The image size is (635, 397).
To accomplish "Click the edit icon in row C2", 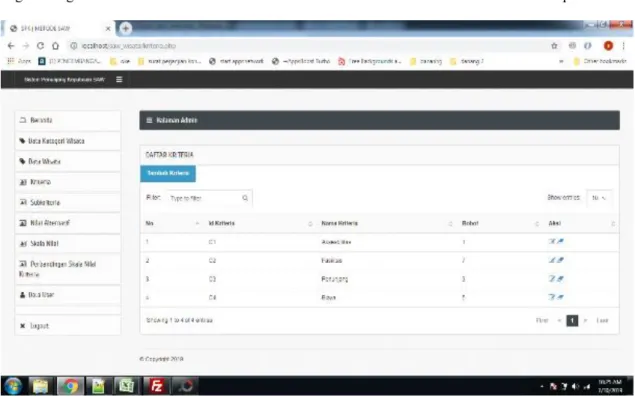I will click(x=552, y=260).
